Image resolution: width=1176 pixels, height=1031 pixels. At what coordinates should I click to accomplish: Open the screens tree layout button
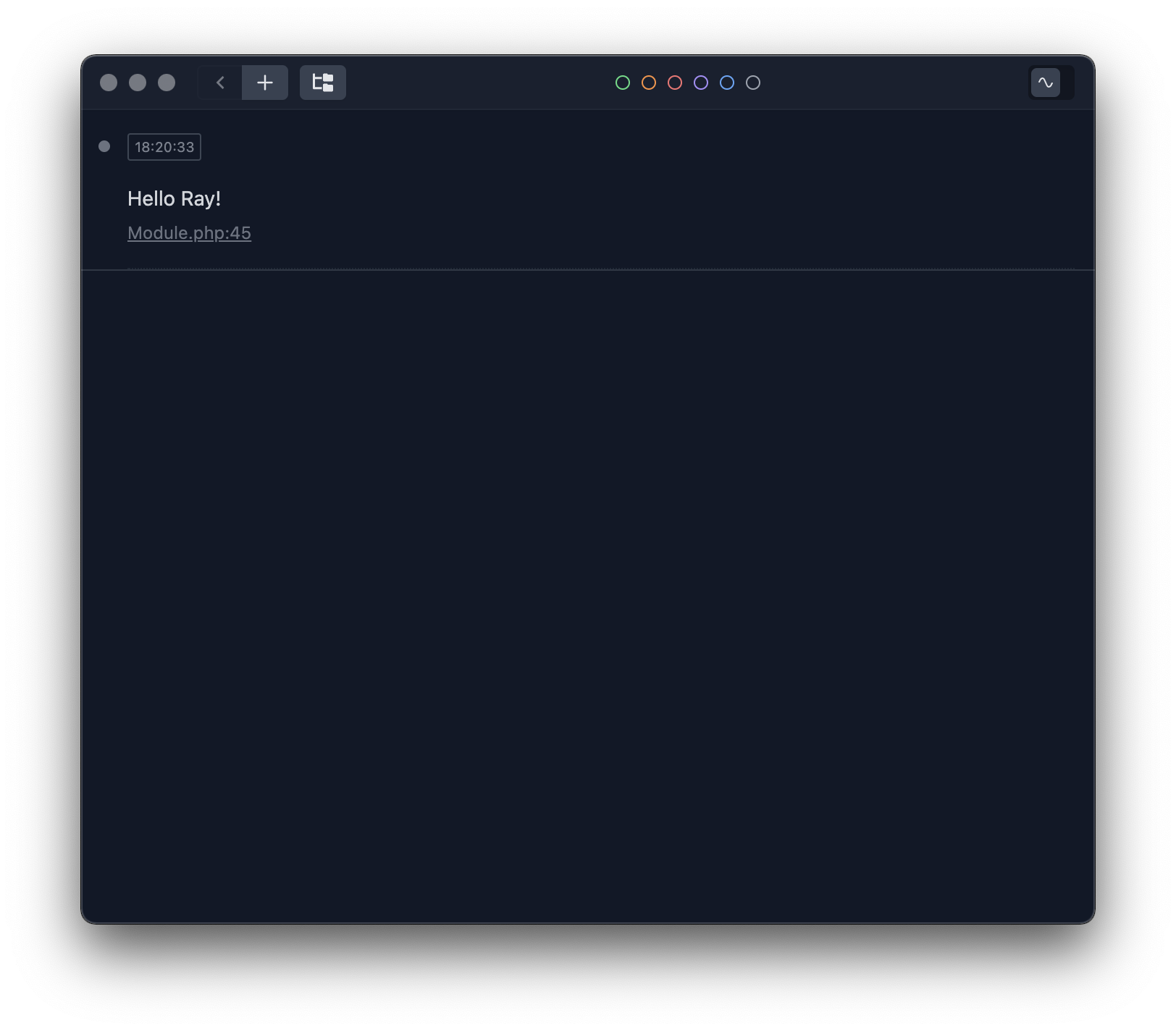point(323,83)
